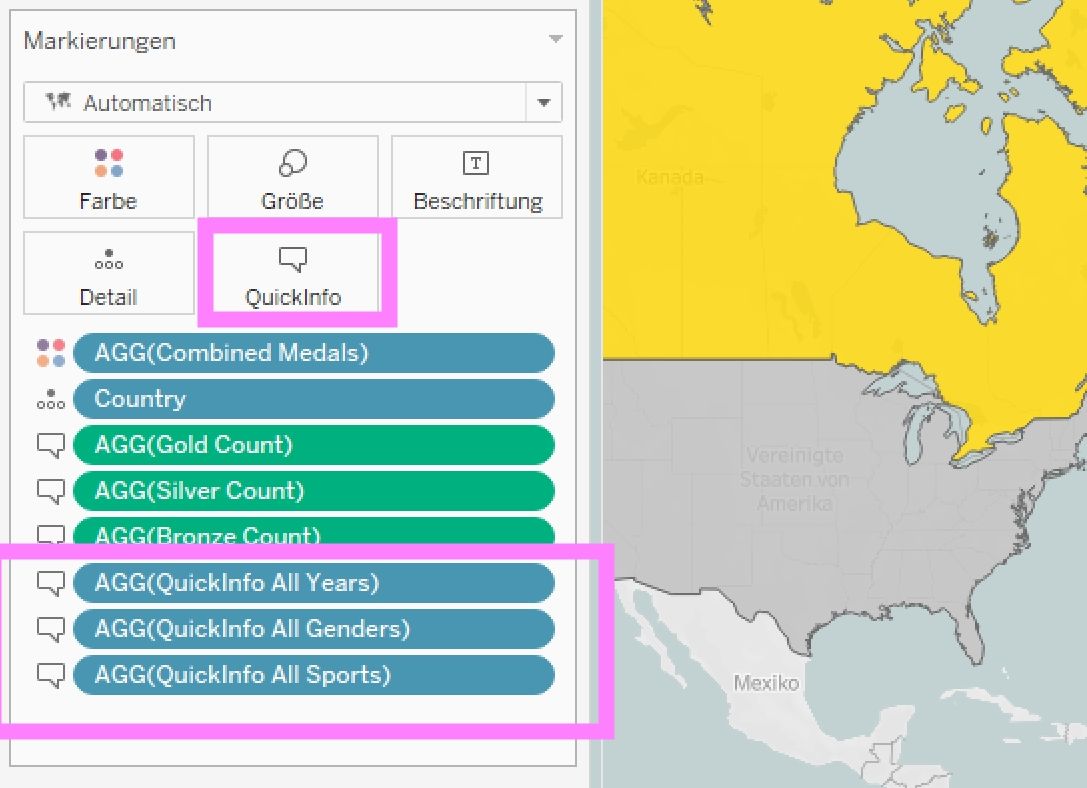The image size is (1087, 788).
Task: Click the Mexiko region on map
Action: pos(766,683)
